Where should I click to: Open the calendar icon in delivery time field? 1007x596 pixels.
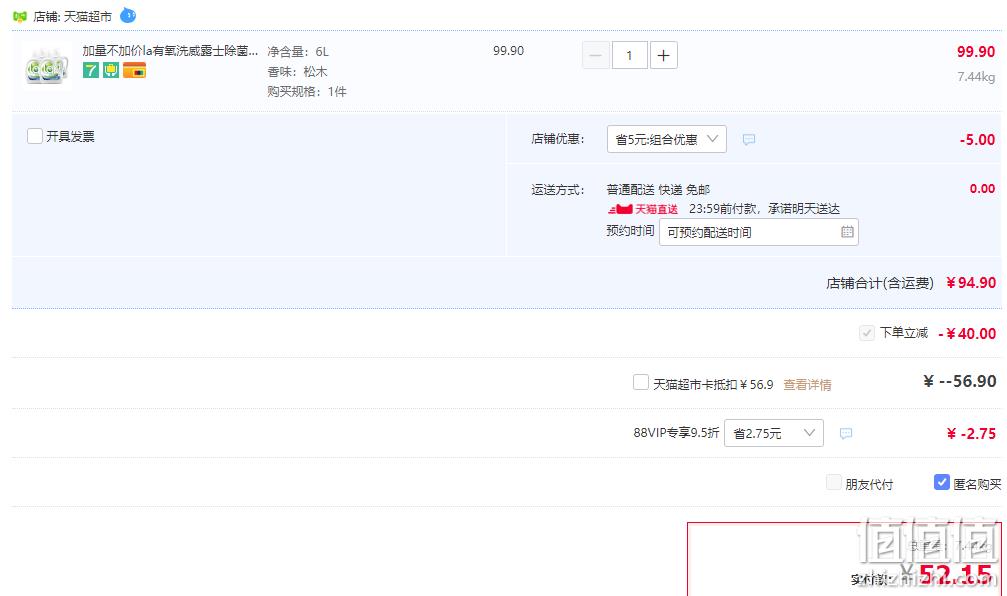847,232
